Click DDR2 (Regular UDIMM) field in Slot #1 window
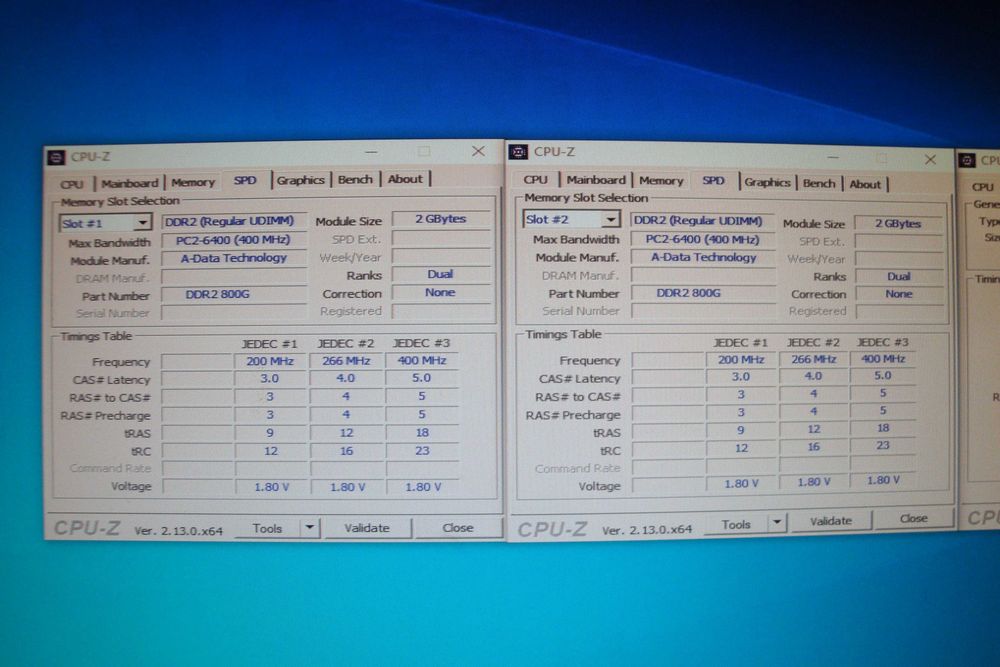This screenshot has width=1000, height=667. click(233, 221)
